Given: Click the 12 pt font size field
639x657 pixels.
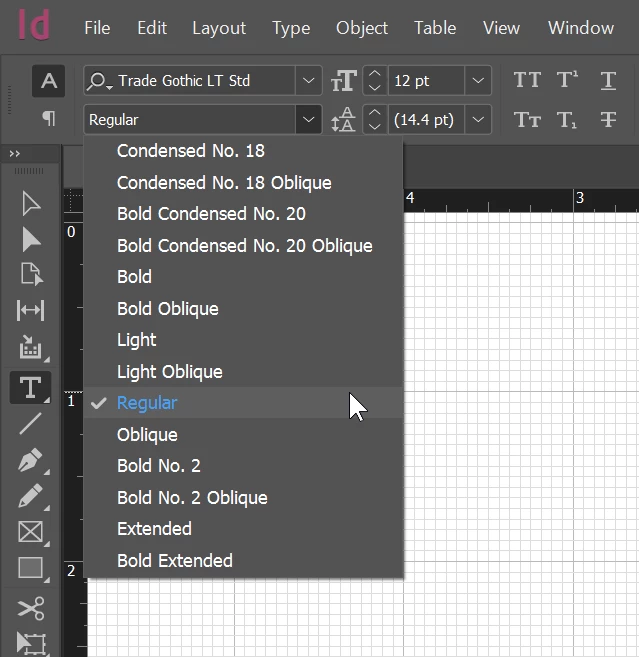Looking at the screenshot, I should [426, 80].
